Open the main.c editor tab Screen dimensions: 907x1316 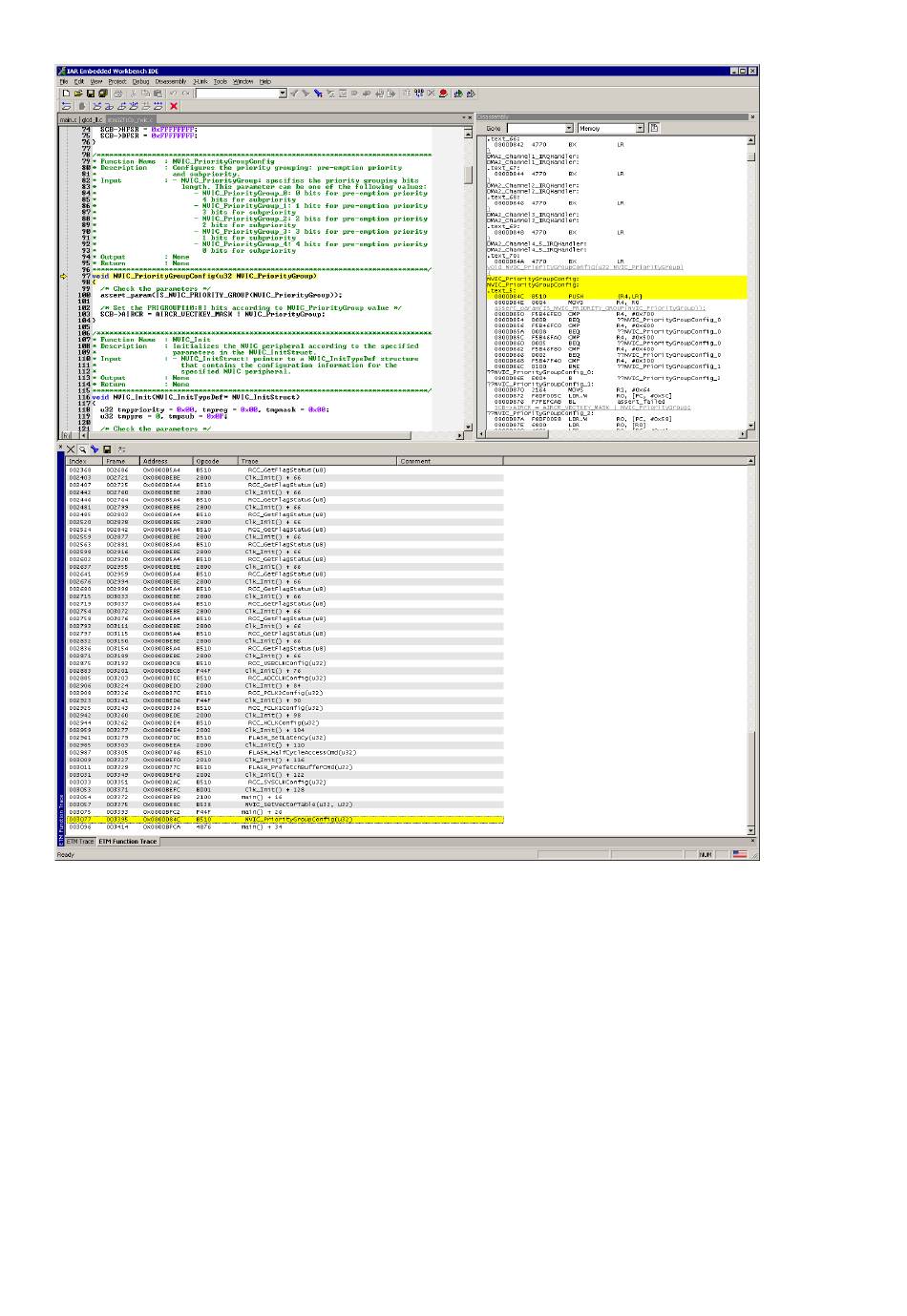point(68,120)
